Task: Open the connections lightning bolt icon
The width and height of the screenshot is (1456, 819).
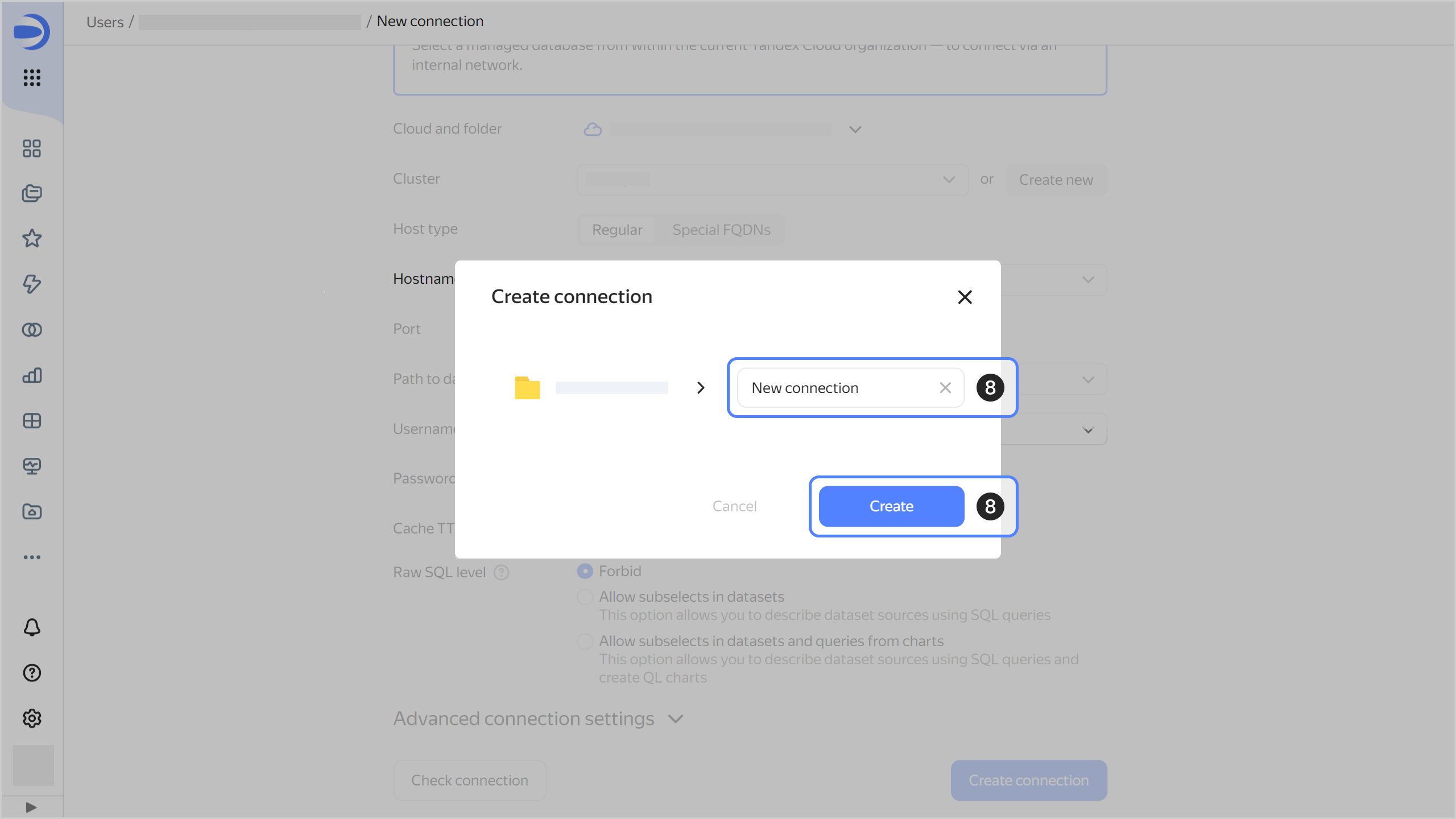Action: (x=32, y=284)
